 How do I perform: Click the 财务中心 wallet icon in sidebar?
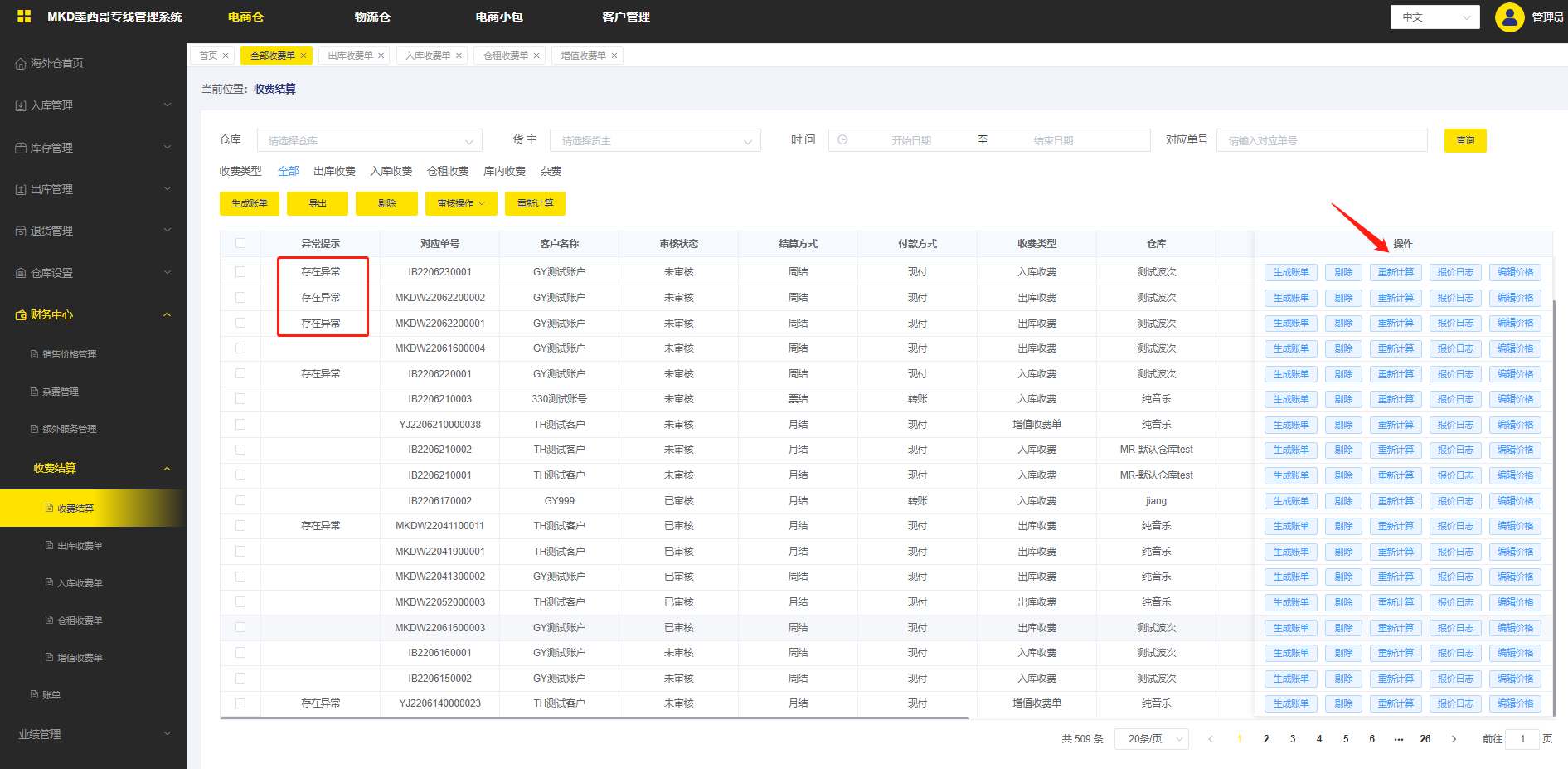[x=21, y=315]
